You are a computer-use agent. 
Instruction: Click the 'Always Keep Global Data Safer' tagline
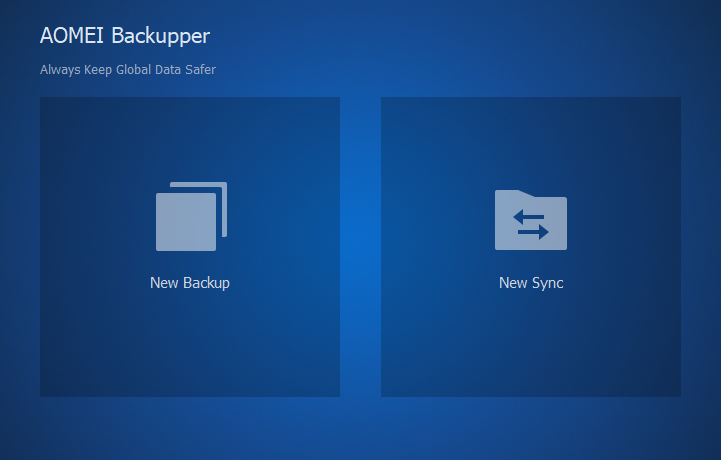tap(128, 70)
